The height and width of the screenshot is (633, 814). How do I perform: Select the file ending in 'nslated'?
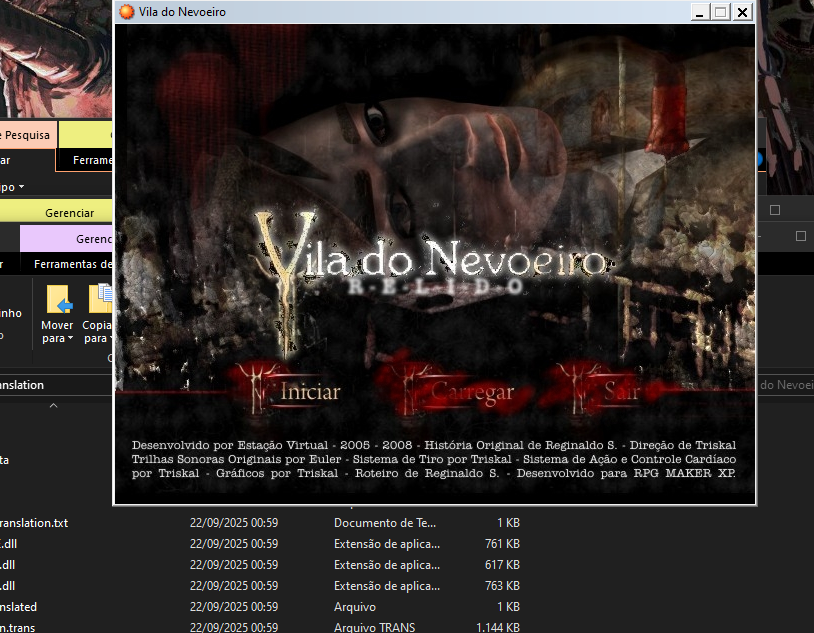click(x=260, y=607)
